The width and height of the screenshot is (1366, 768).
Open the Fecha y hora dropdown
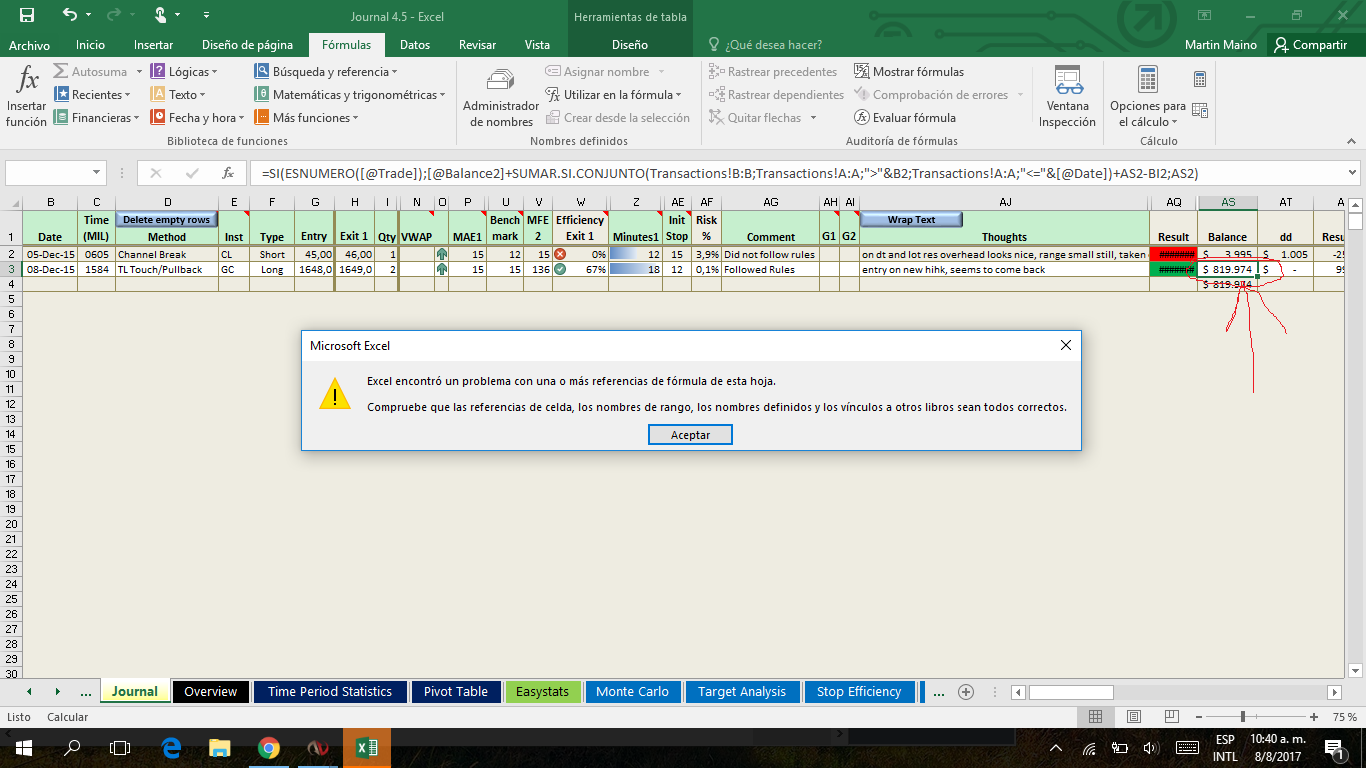(x=198, y=118)
